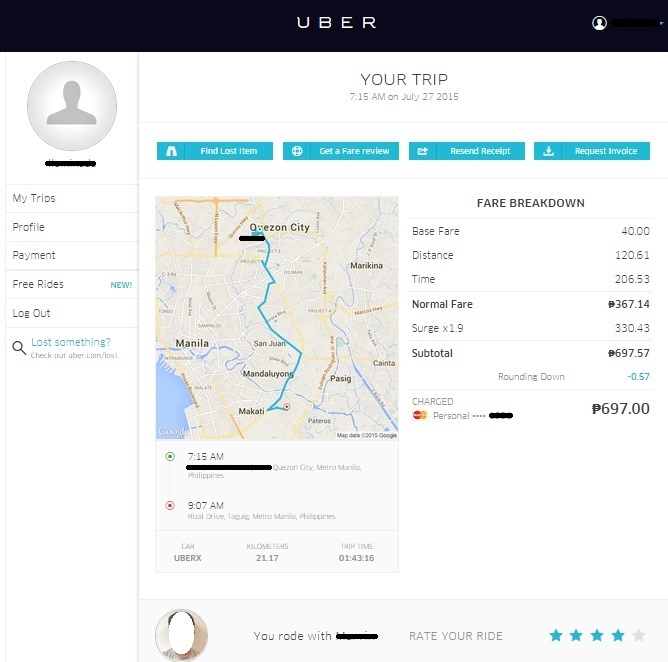This screenshot has height=662, width=668.
Task: Click the account user icon in top header
Action: (x=599, y=23)
